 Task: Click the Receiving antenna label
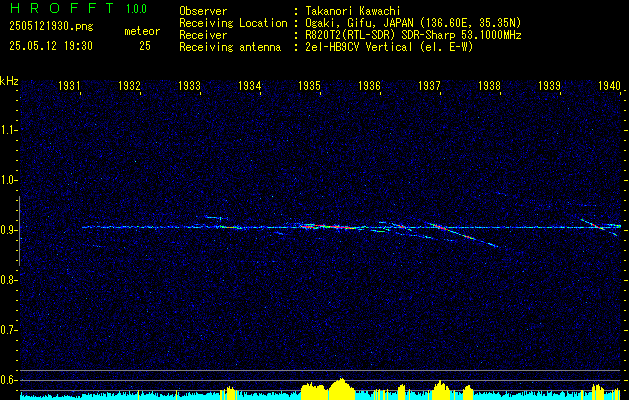tap(230, 47)
